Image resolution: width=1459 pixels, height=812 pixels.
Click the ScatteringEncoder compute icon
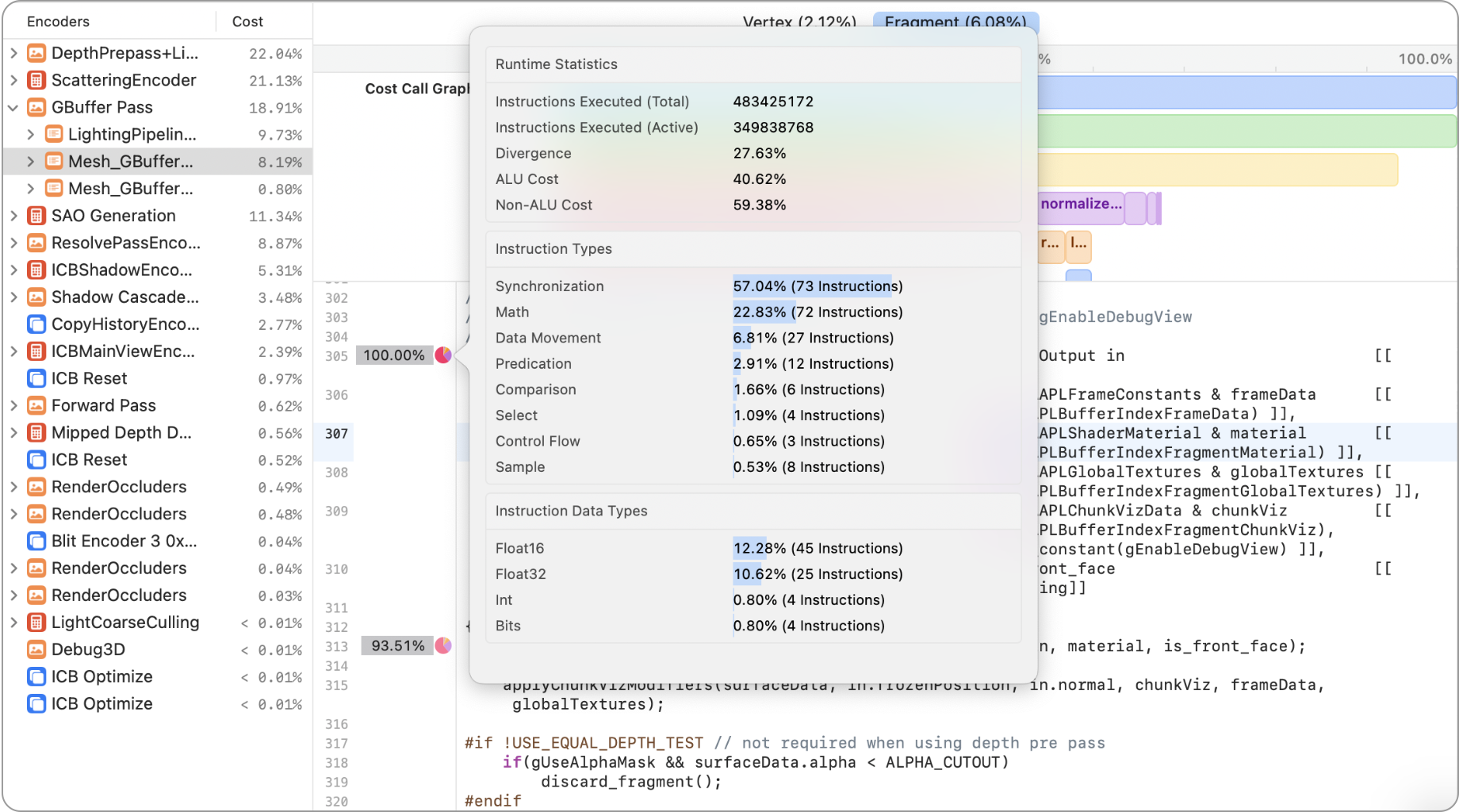point(36,80)
